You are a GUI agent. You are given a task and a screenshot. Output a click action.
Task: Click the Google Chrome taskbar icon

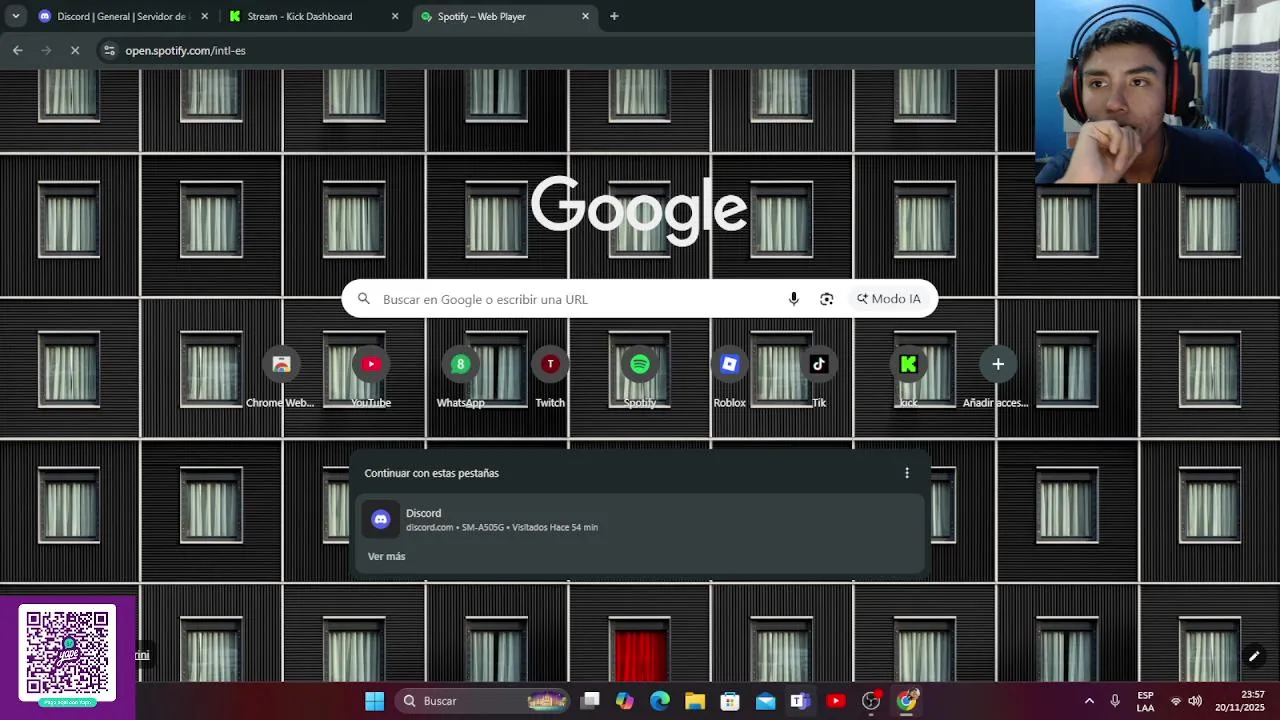[x=907, y=701]
